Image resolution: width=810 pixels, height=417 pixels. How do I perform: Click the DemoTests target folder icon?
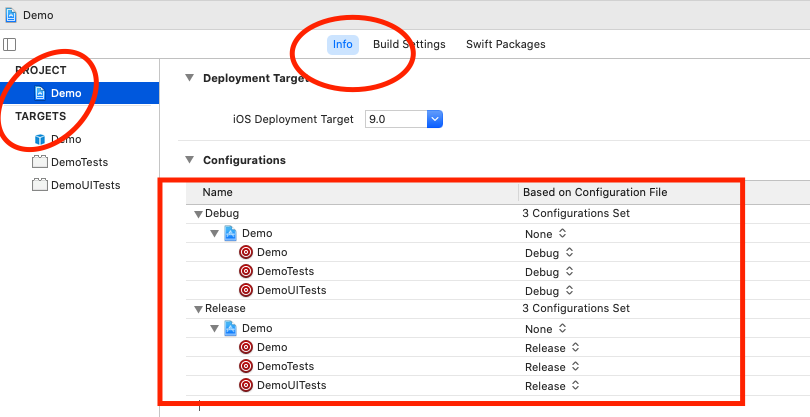click(40, 162)
